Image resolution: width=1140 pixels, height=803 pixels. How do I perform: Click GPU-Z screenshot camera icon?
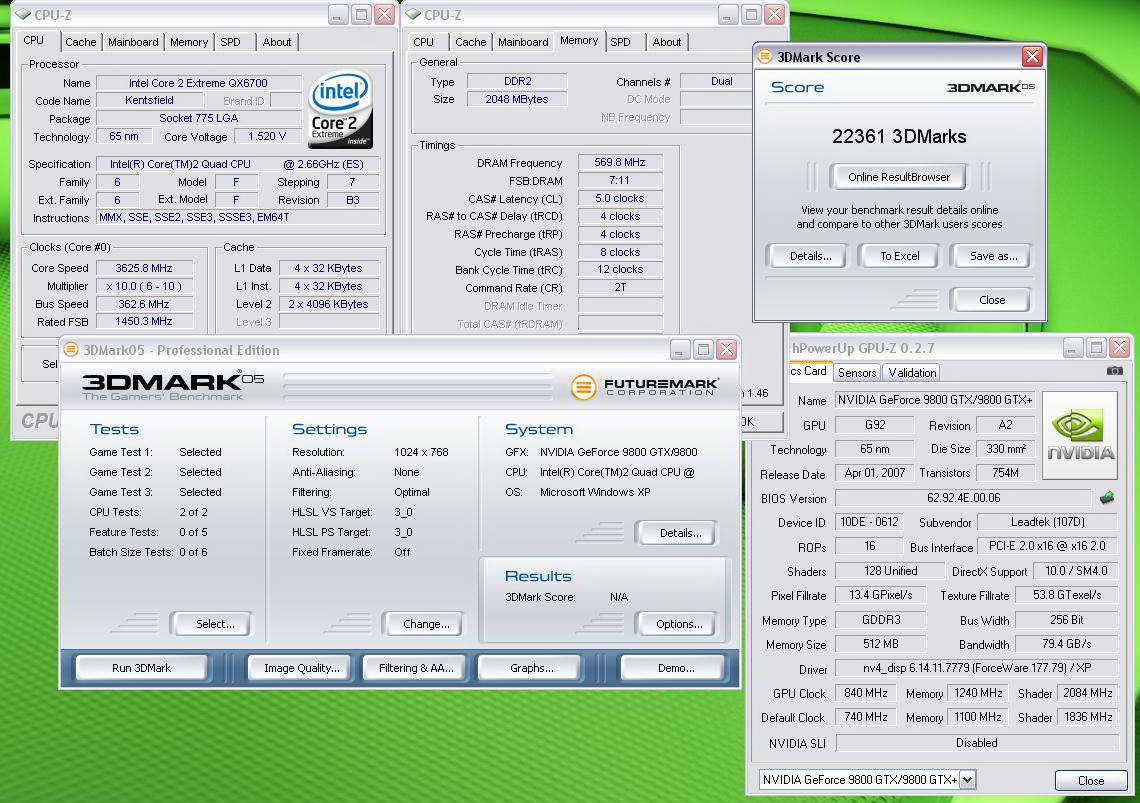coord(1115,371)
